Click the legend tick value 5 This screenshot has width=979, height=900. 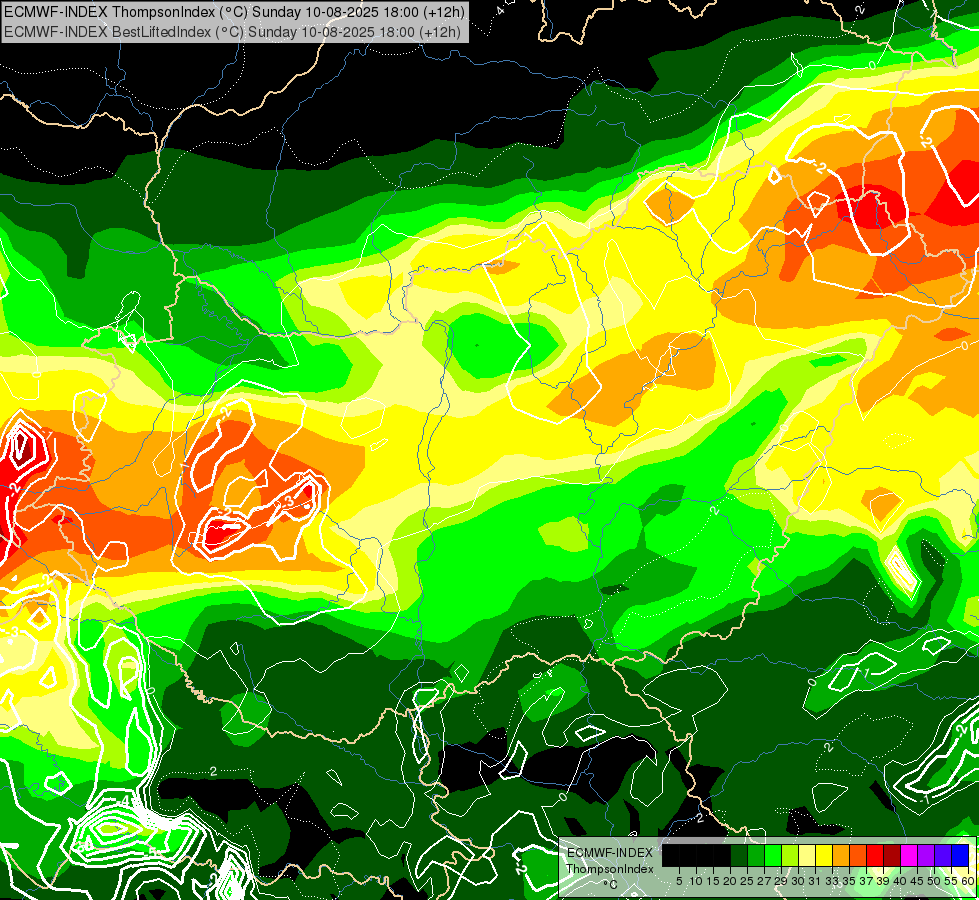[679, 881]
